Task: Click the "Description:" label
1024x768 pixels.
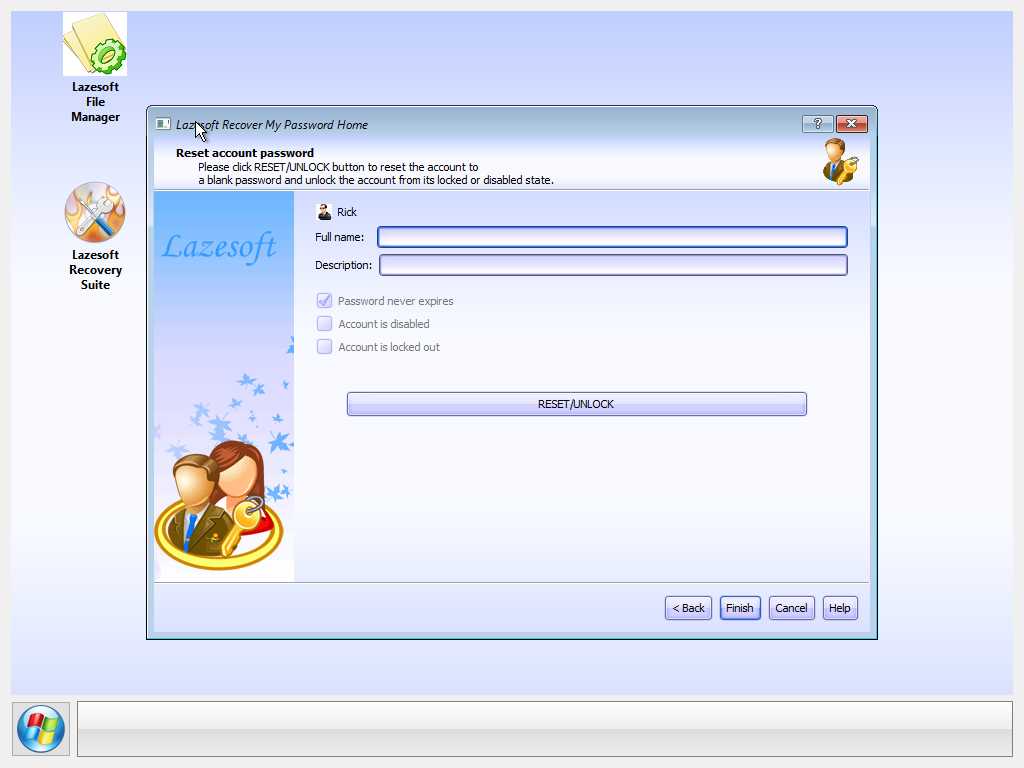Action: pos(344,265)
